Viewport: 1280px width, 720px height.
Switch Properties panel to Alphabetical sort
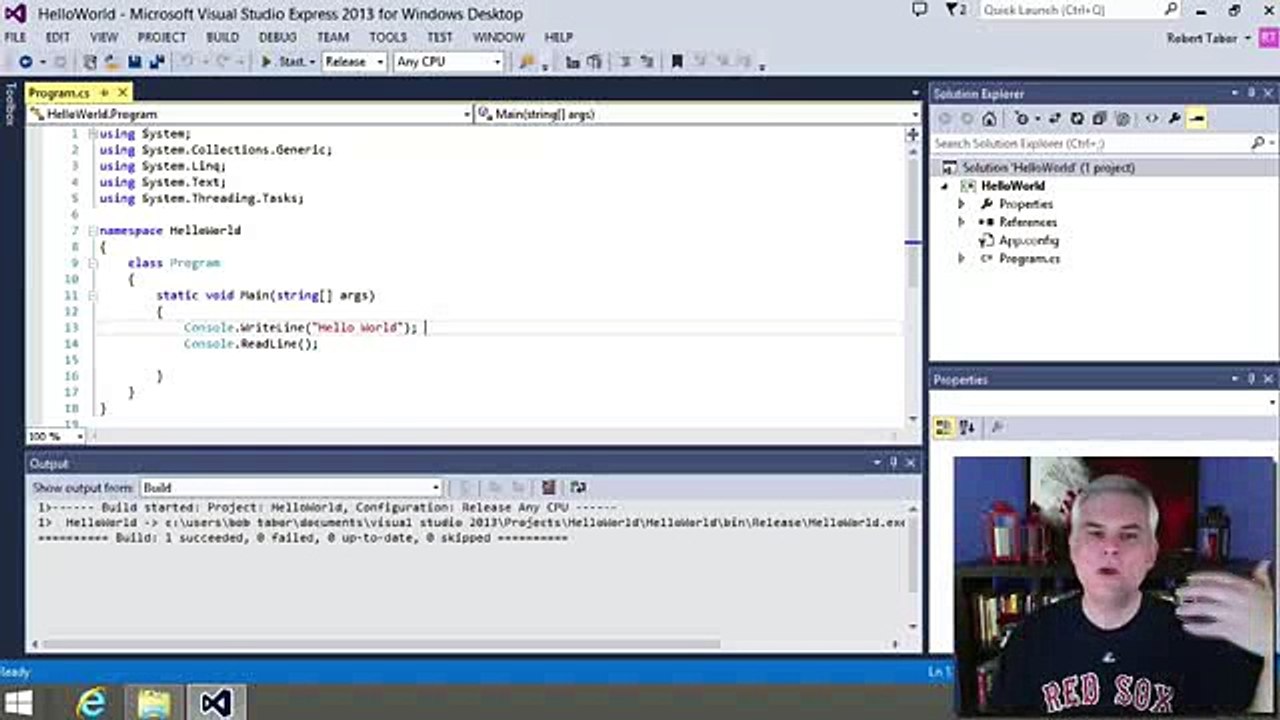pyautogui.click(x=966, y=428)
